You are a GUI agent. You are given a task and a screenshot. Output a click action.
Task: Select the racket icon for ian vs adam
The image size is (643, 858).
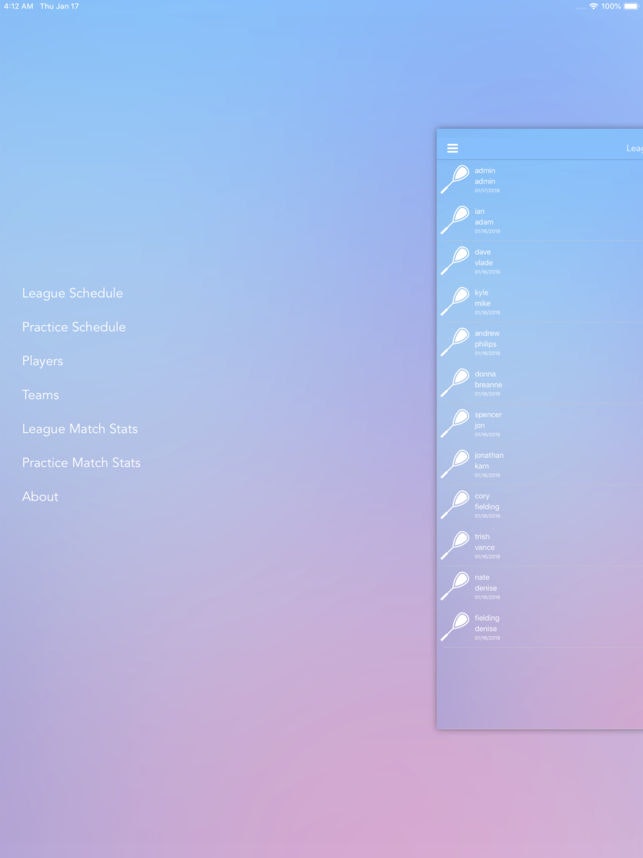tap(455, 220)
